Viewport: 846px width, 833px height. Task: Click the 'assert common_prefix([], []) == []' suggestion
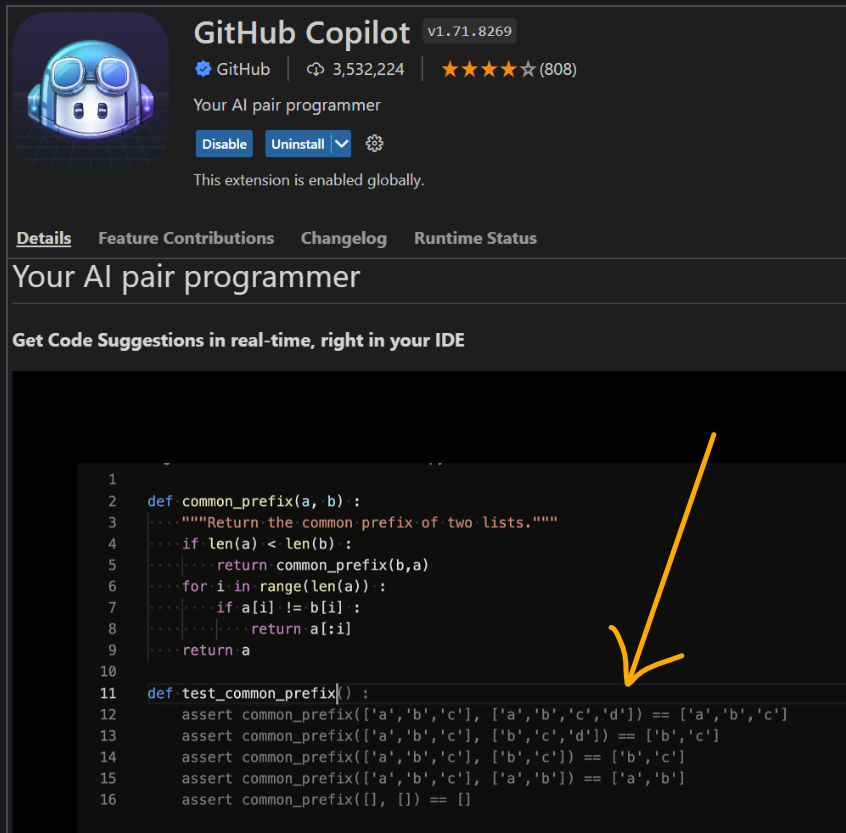(326, 799)
